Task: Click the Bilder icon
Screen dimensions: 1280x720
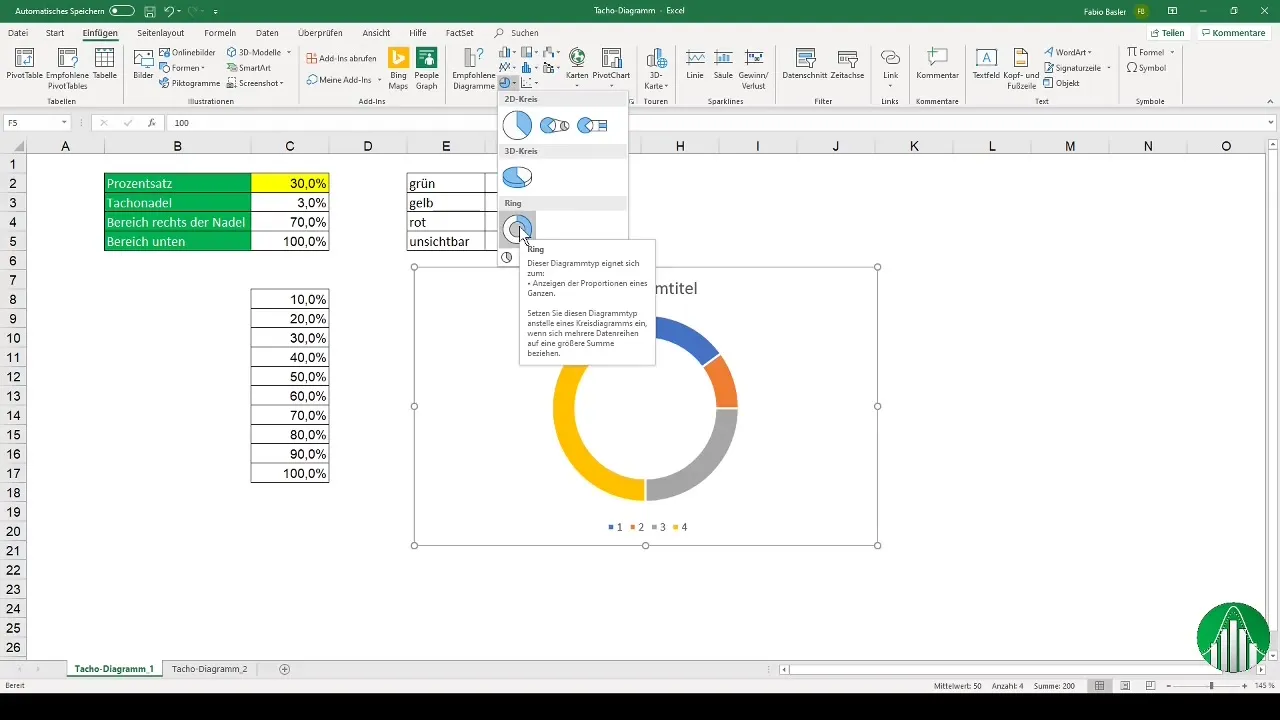Action: (x=143, y=63)
